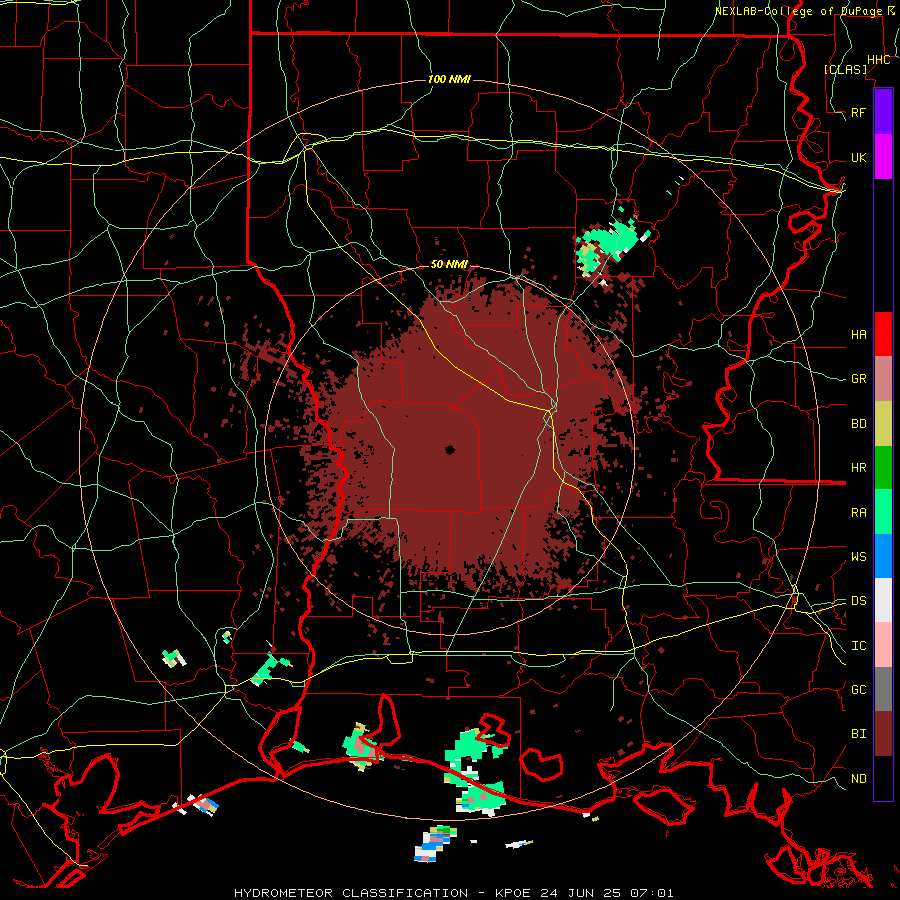Pick the yellow BD legend color swatch
Screen dimensions: 900x900
click(883, 424)
